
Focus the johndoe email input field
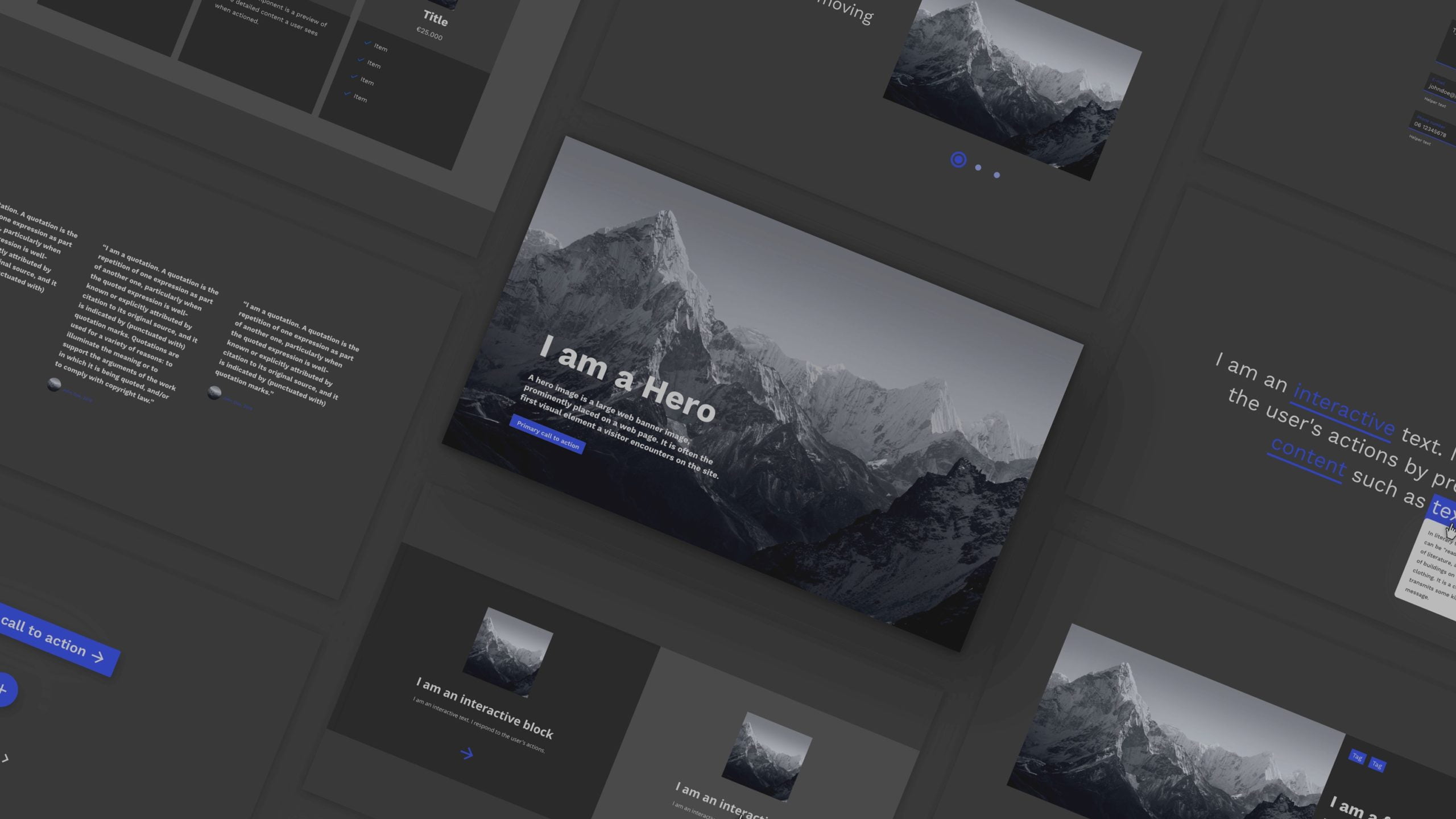(1441, 88)
